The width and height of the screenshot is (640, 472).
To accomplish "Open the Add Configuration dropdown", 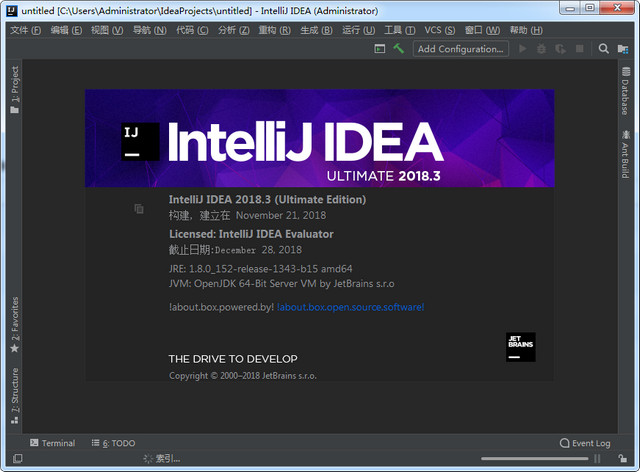I will 461,48.
